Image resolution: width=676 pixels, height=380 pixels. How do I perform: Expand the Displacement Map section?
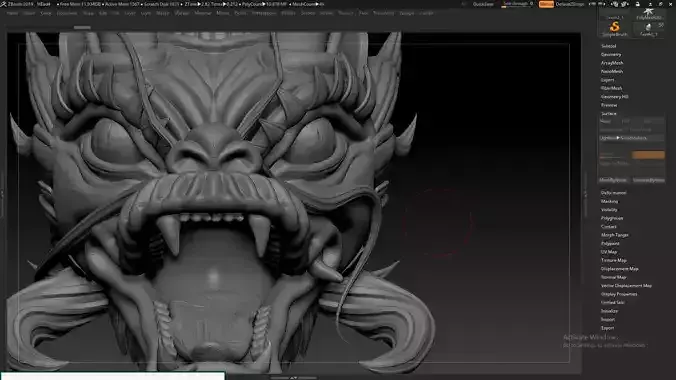coord(620,269)
